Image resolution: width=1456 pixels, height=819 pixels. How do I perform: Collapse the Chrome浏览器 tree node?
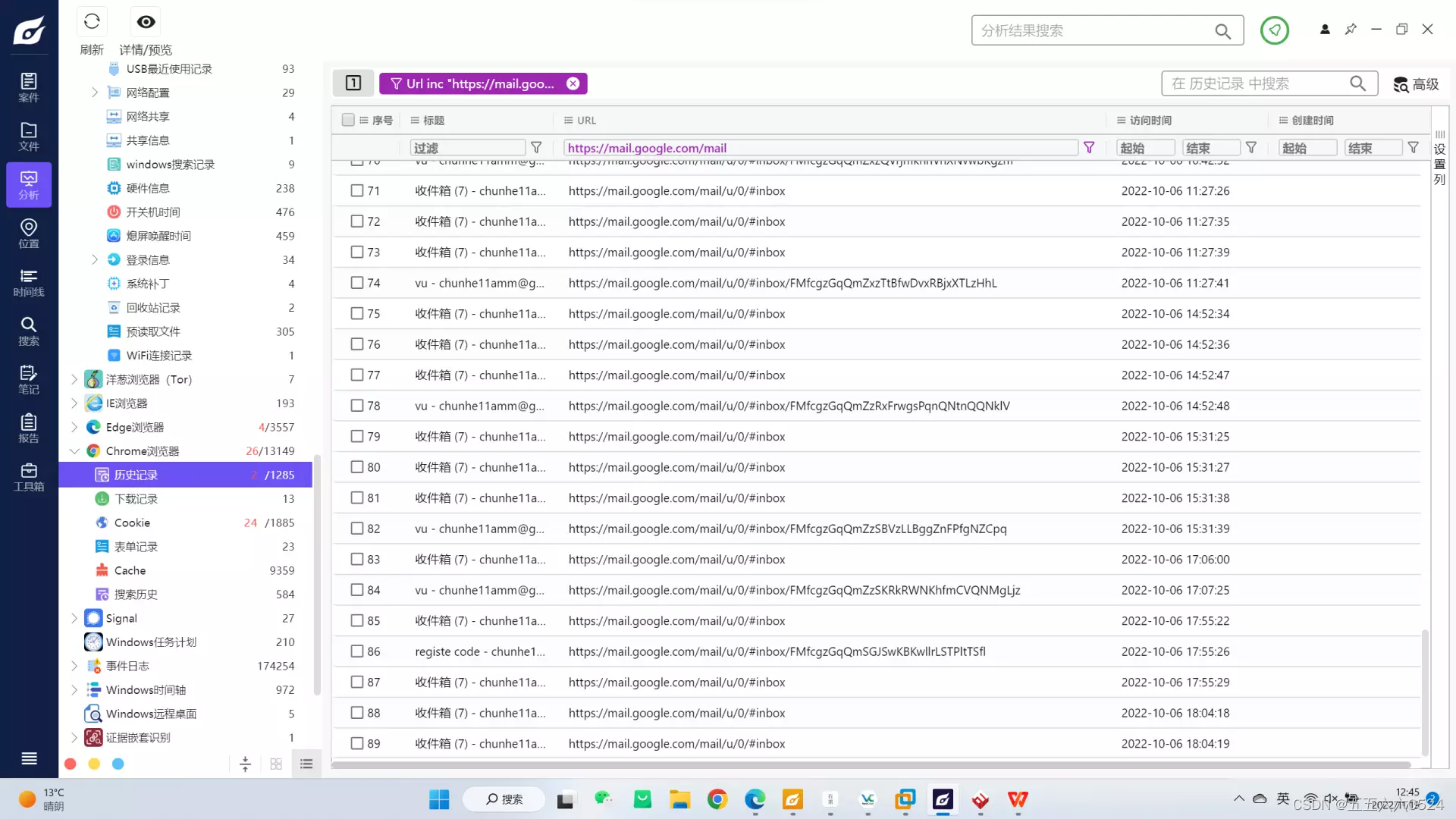pyautogui.click(x=74, y=451)
